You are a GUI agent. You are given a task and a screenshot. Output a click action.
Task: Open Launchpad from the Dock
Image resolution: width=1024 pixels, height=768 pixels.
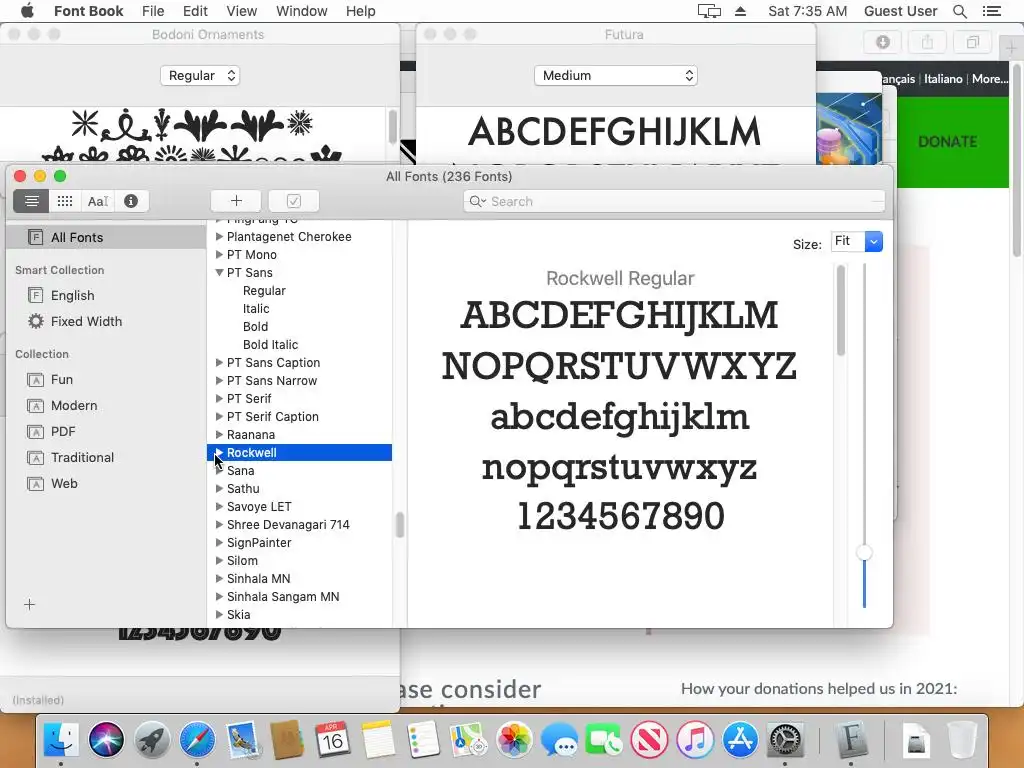click(x=152, y=739)
